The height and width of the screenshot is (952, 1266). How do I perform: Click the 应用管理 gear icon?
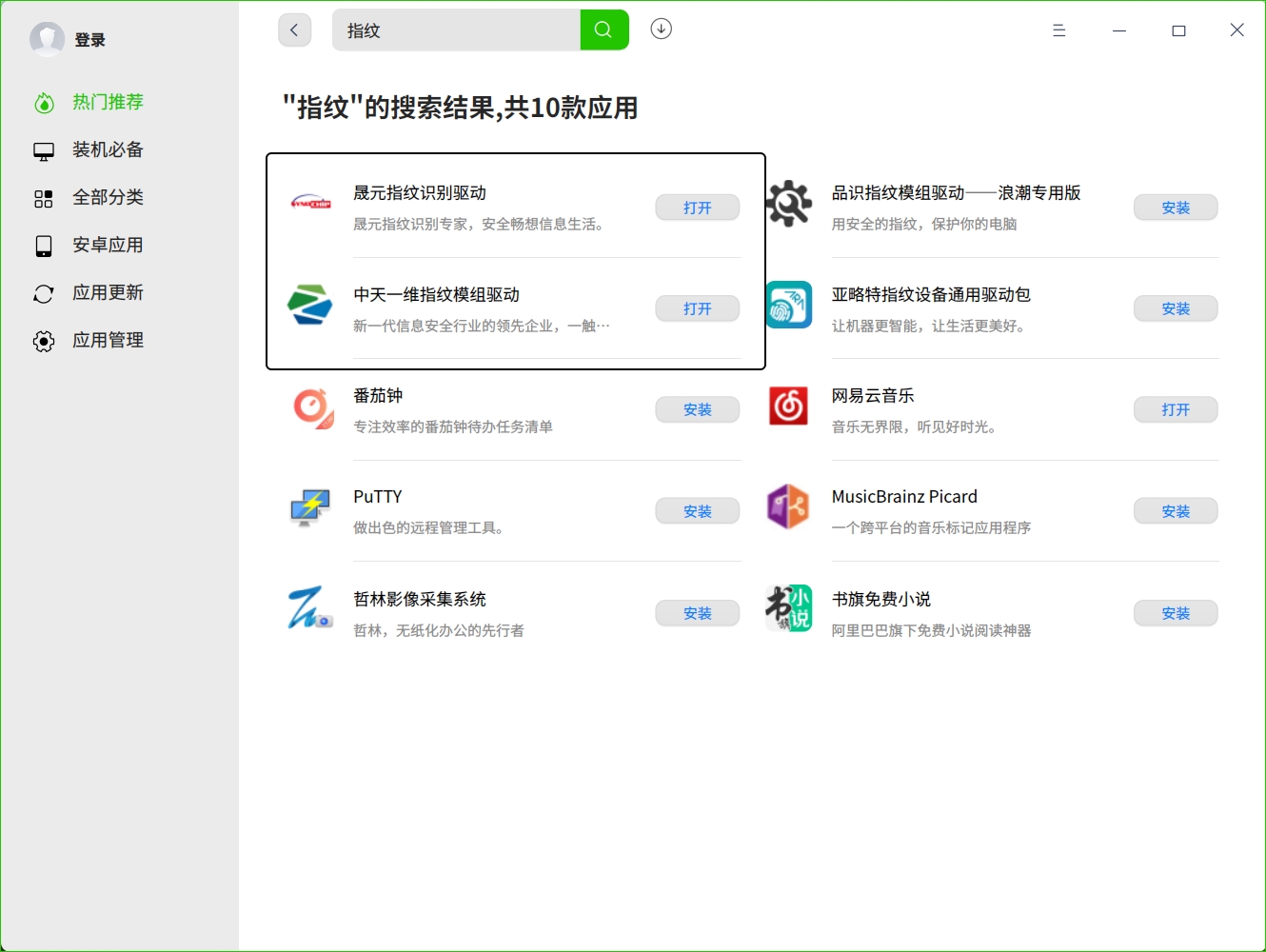[44, 342]
